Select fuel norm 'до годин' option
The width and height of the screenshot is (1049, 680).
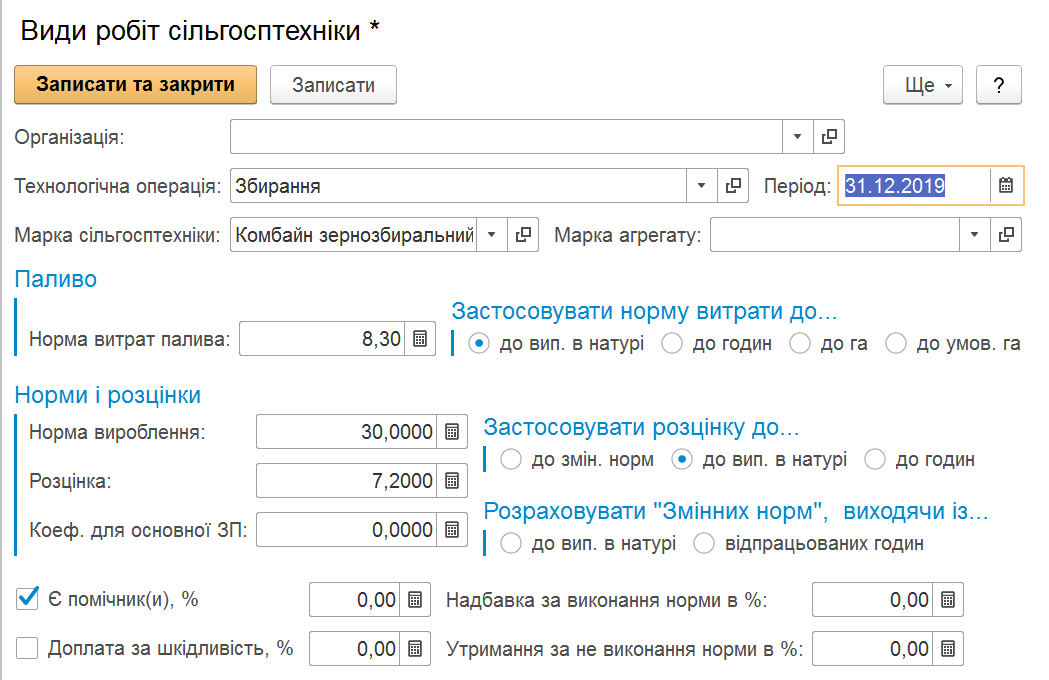[672, 343]
